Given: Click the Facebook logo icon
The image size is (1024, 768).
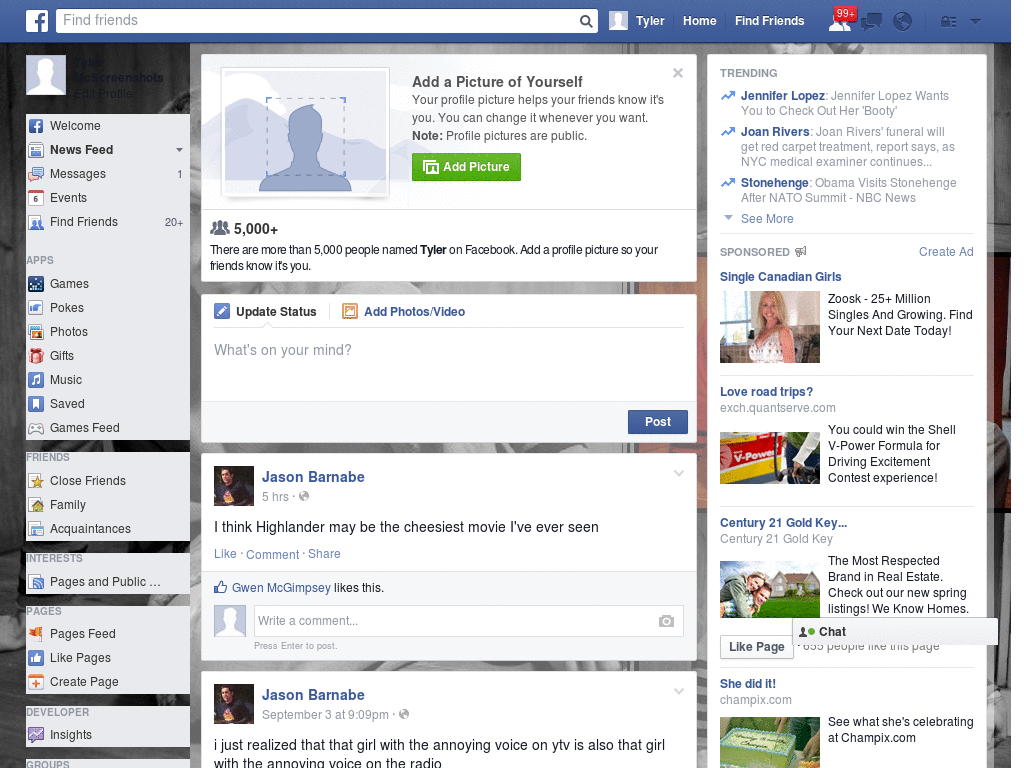Looking at the screenshot, I should coord(37,21).
